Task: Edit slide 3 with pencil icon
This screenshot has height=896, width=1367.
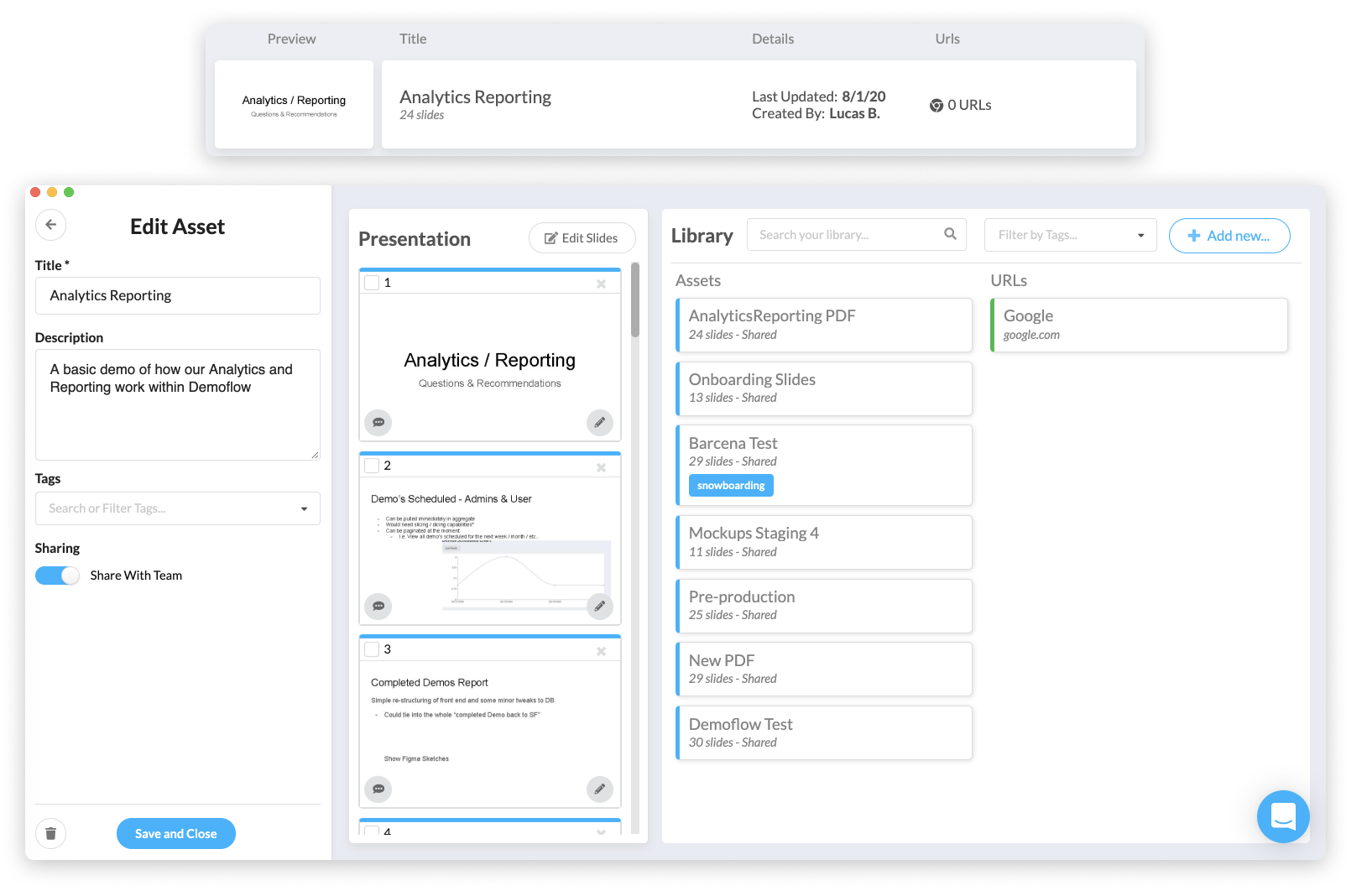Action: tap(599, 789)
